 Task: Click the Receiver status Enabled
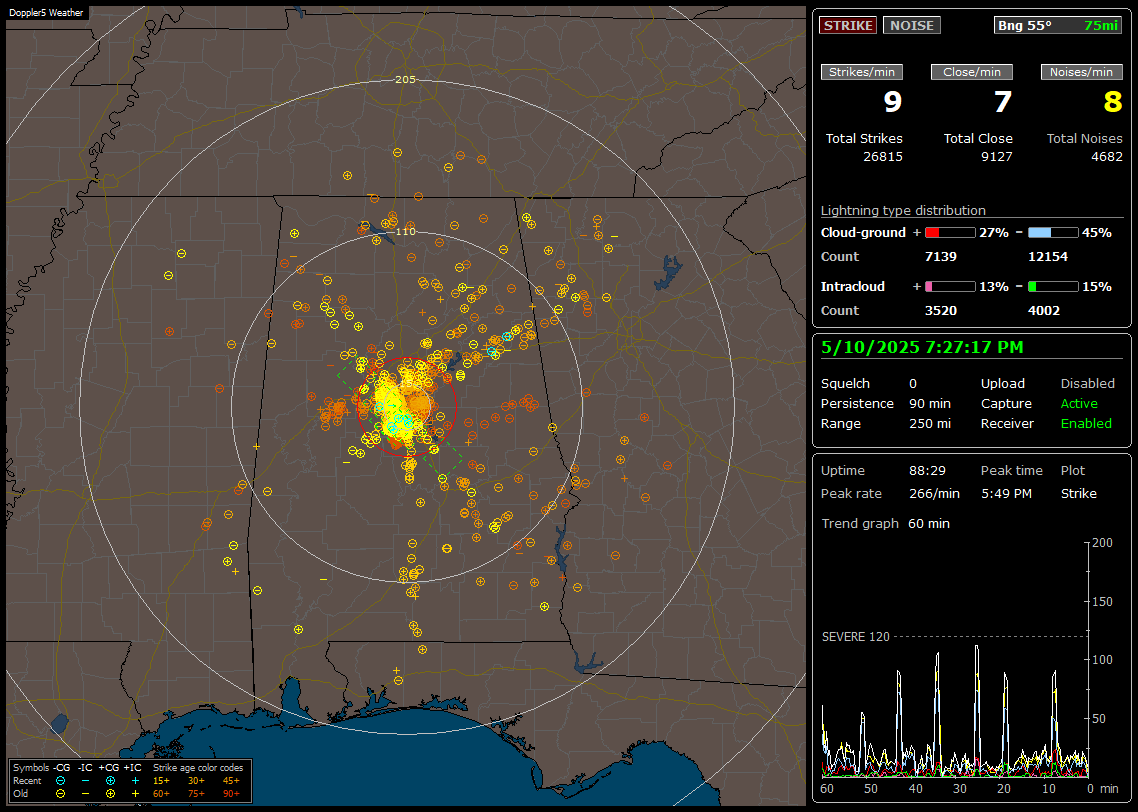pos(1086,423)
